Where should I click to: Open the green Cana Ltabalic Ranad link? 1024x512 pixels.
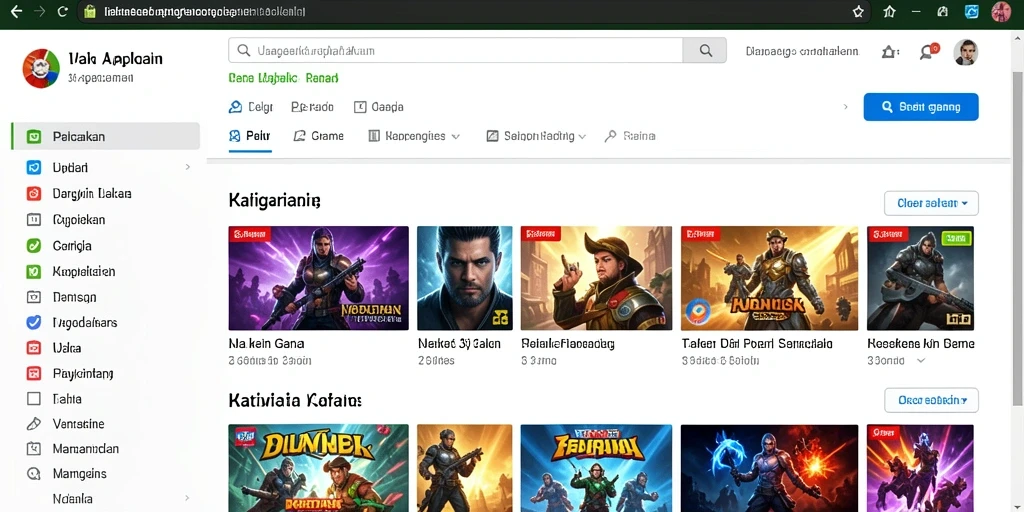pyautogui.click(x=283, y=78)
